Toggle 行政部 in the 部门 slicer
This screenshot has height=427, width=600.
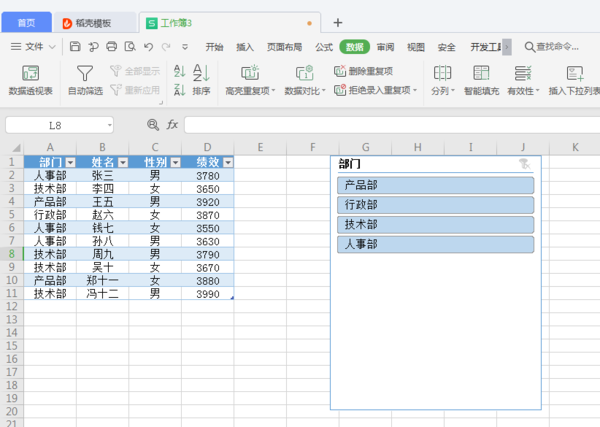pos(435,205)
